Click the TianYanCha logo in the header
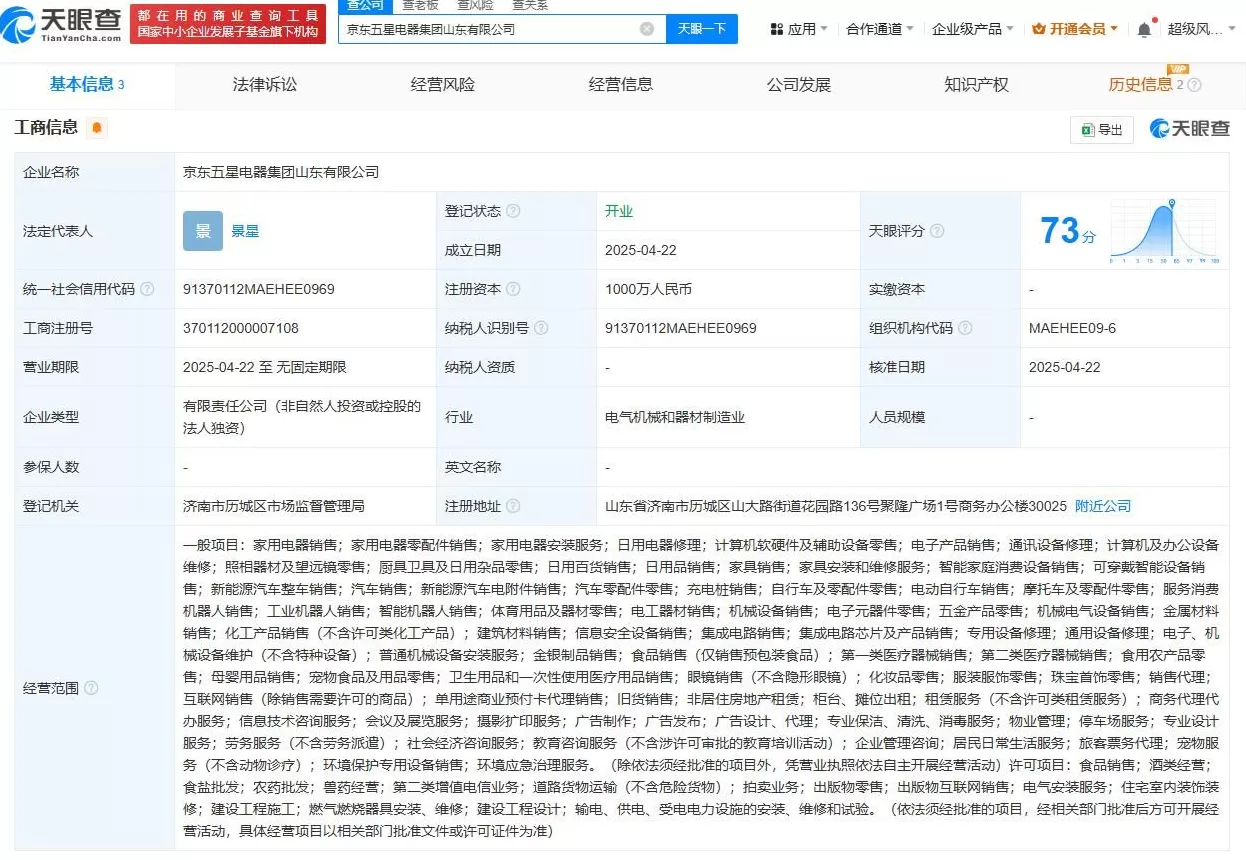The width and height of the screenshot is (1246, 860). point(64,24)
